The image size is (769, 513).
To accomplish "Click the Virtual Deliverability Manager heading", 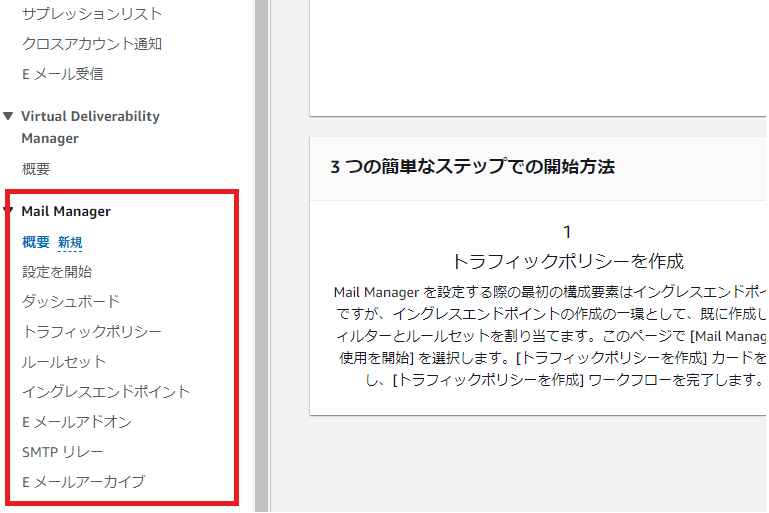I will pos(90,127).
